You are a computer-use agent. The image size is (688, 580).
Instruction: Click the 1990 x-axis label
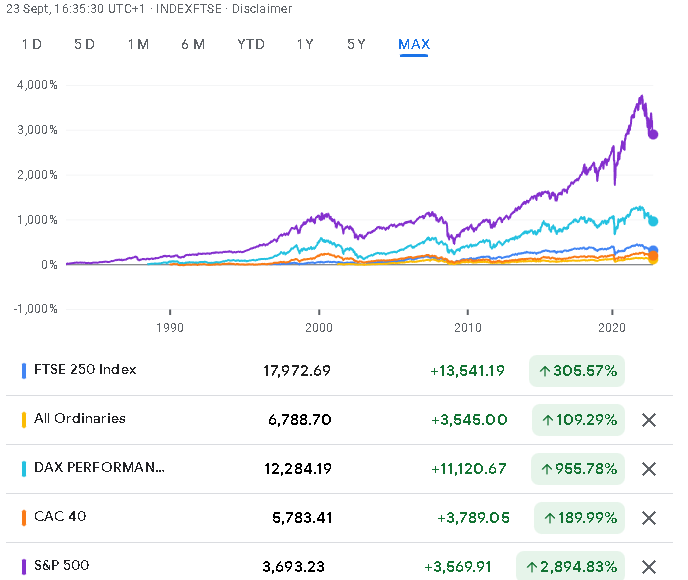pos(170,328)
